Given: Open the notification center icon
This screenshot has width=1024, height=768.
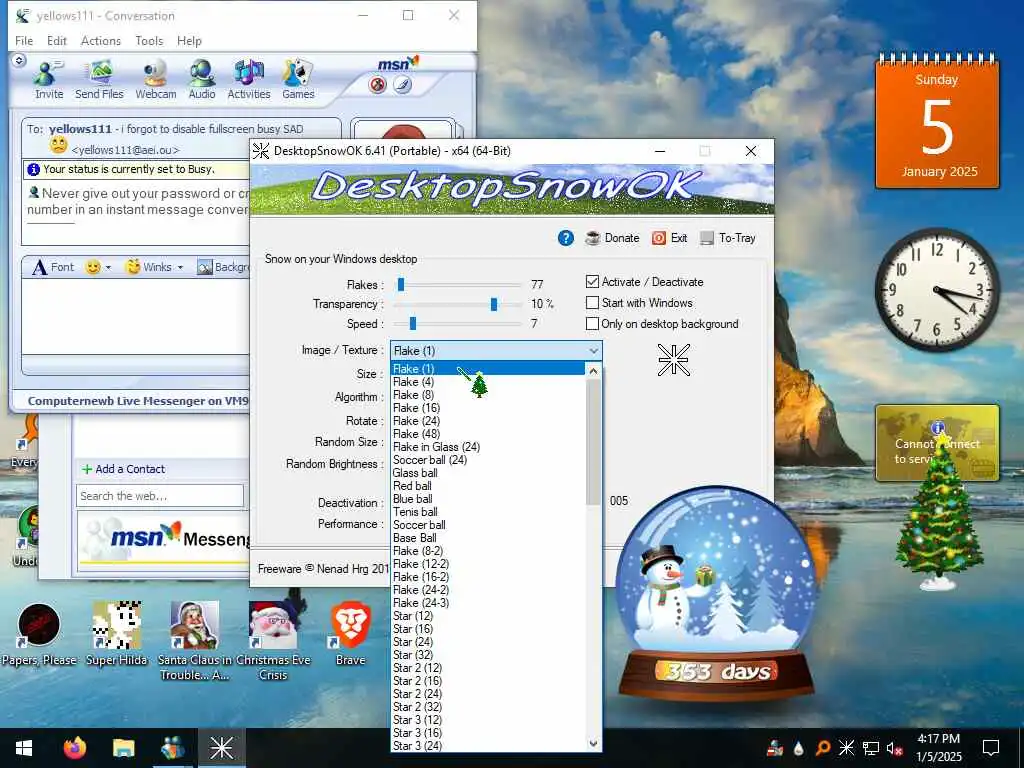Looking at the screenshot, I should click(x=991, y=748).
